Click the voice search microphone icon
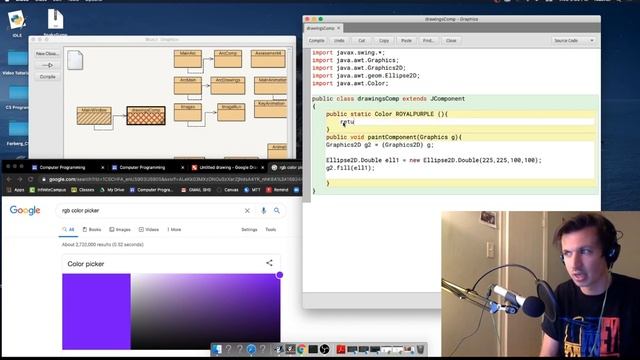The height and width of the screenshot is (360, 640). (x=264, y=211)
